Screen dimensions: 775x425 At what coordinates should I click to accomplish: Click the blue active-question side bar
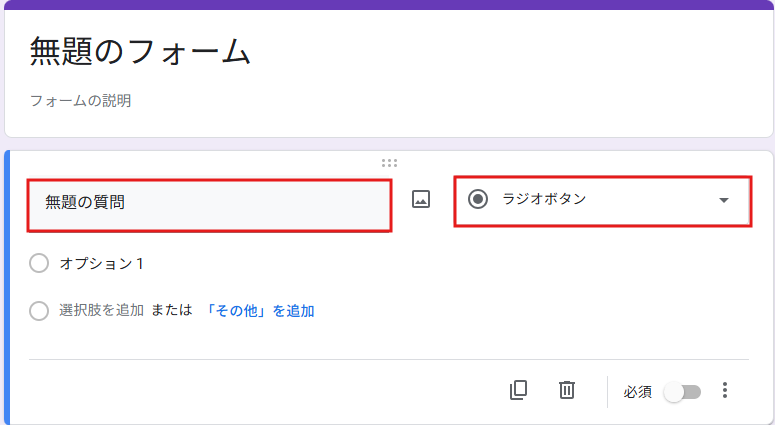point(7,288)
